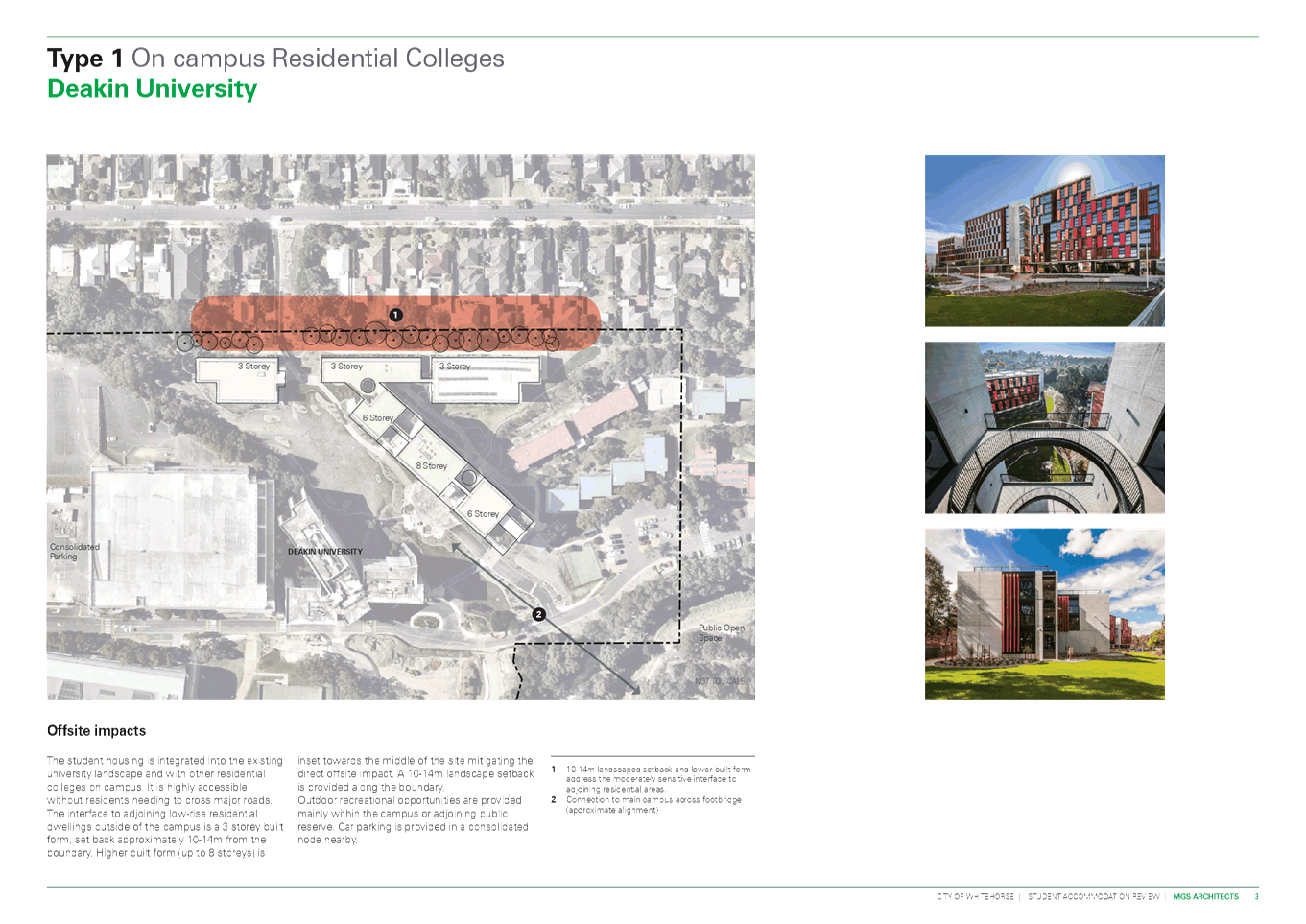1306x924 pixels.
Task: Open the photo of the concrete building on lawn
Action: click(x=1045, y=614)
